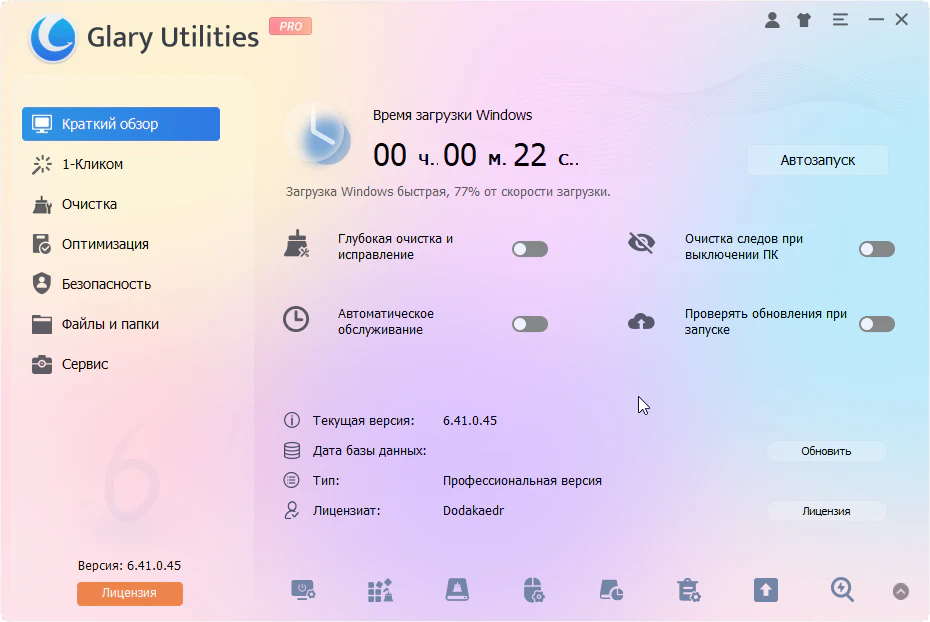Screen dimensions: 930x622
Task: Click the Registry cleaner icon in bottom toolbar
Action: (x=380, y=590)
